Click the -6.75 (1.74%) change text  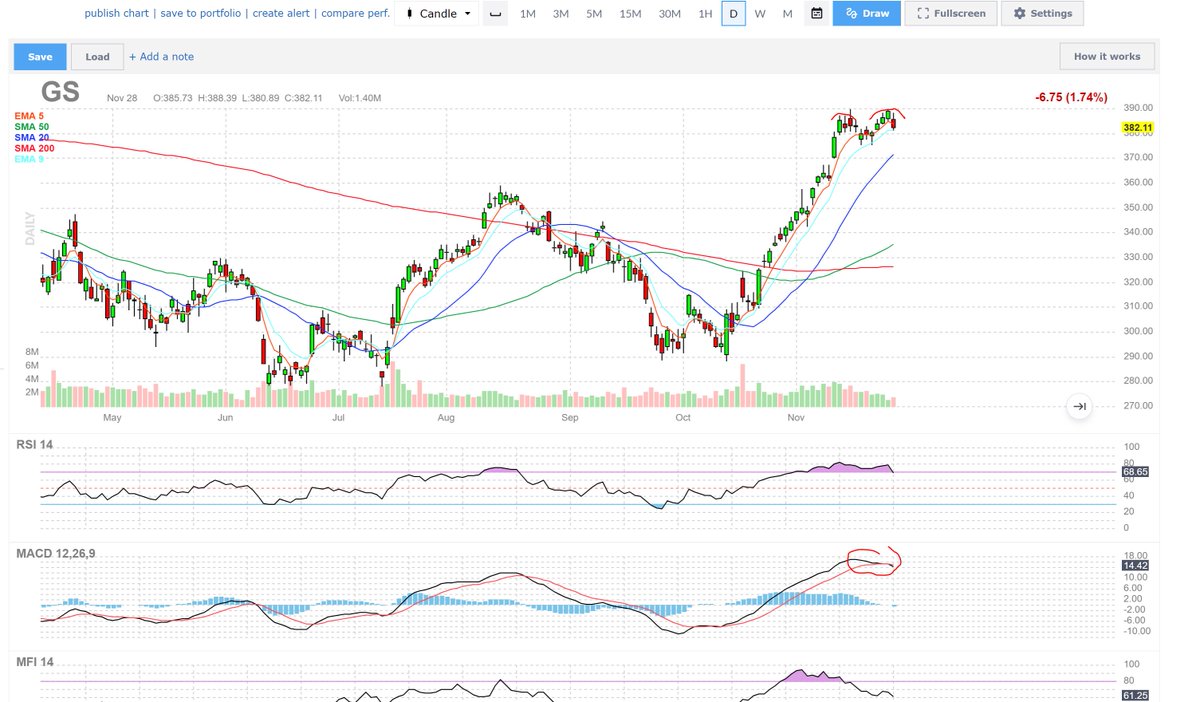(1071, 97)
